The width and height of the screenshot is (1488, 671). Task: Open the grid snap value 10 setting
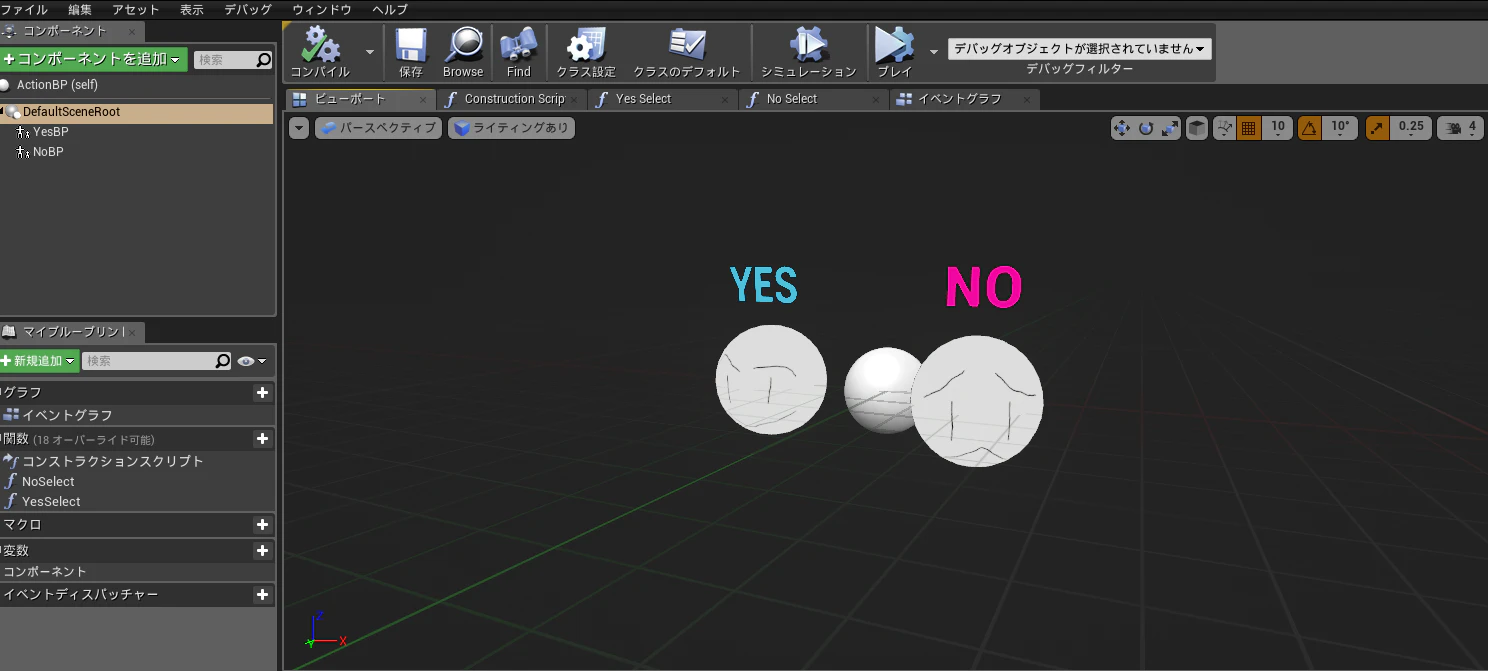1277,128
